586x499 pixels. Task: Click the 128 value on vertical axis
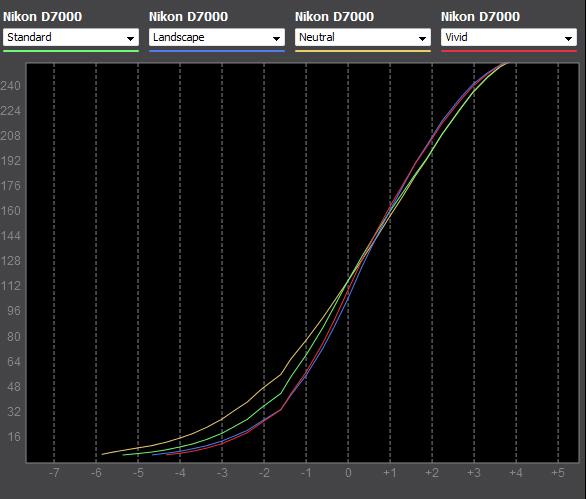click(10, 261)
